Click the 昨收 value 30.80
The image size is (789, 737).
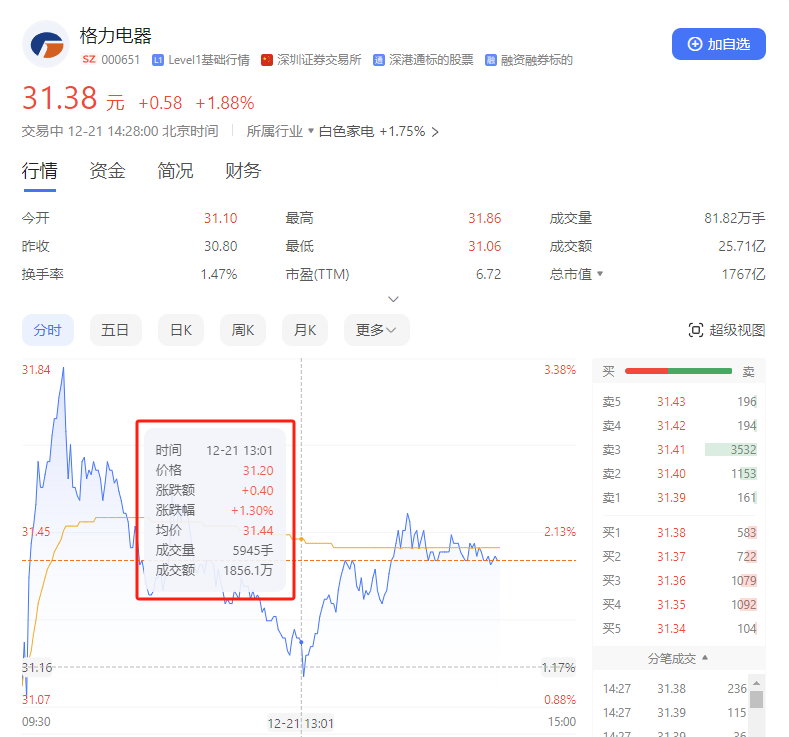[220, 246]
